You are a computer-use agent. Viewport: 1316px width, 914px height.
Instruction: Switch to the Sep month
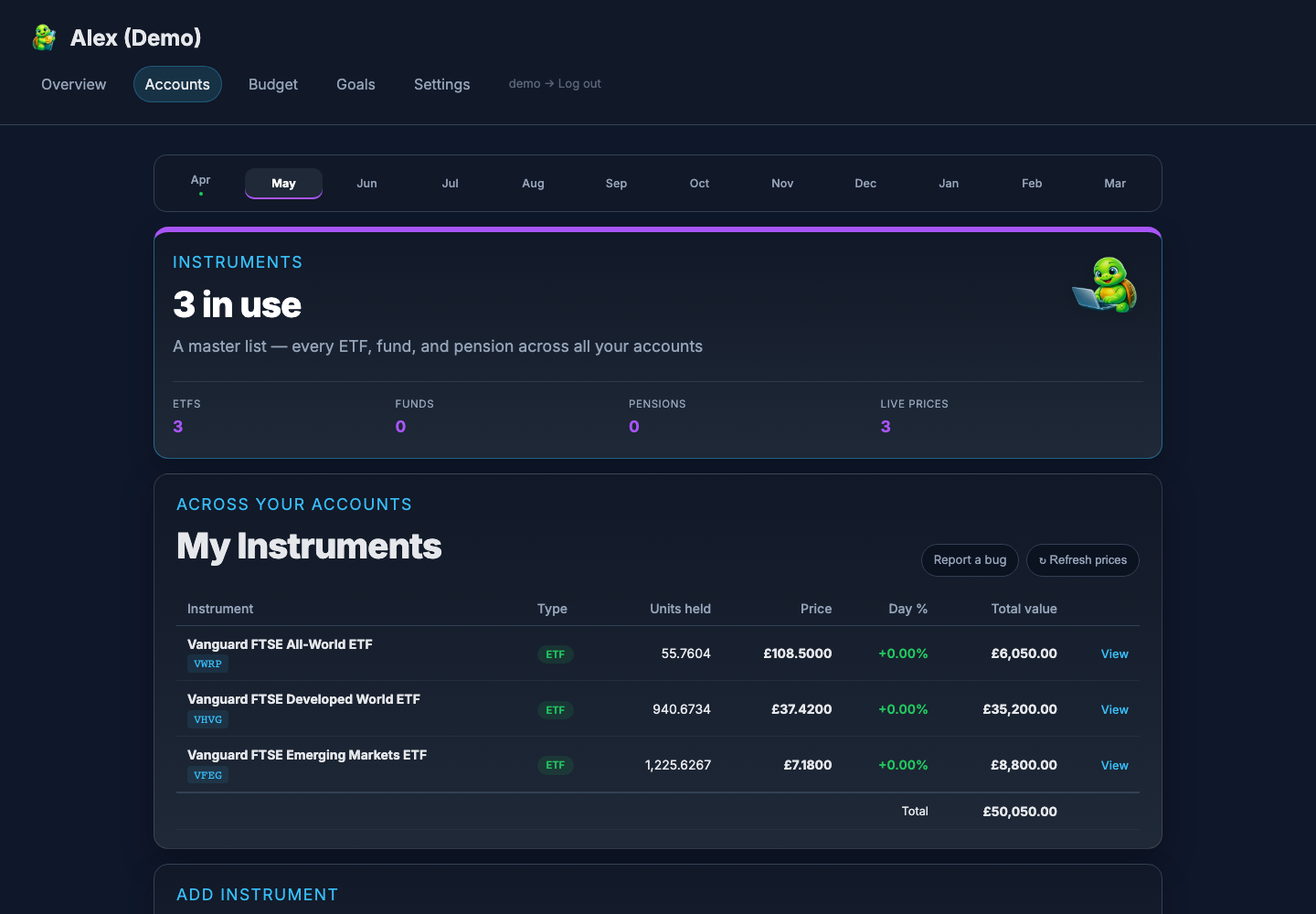pyautogui.click(x=616, y=183)
